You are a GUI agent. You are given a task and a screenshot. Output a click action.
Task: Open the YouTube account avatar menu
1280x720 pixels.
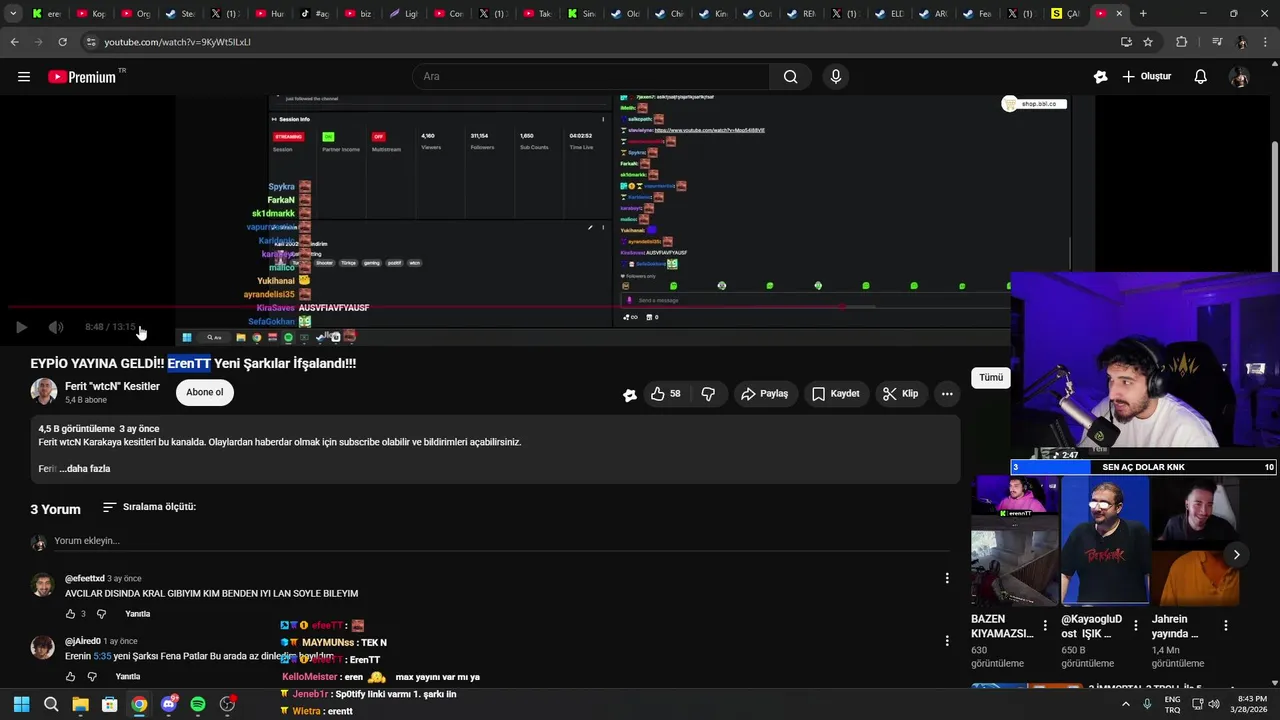coord(1239,77)
